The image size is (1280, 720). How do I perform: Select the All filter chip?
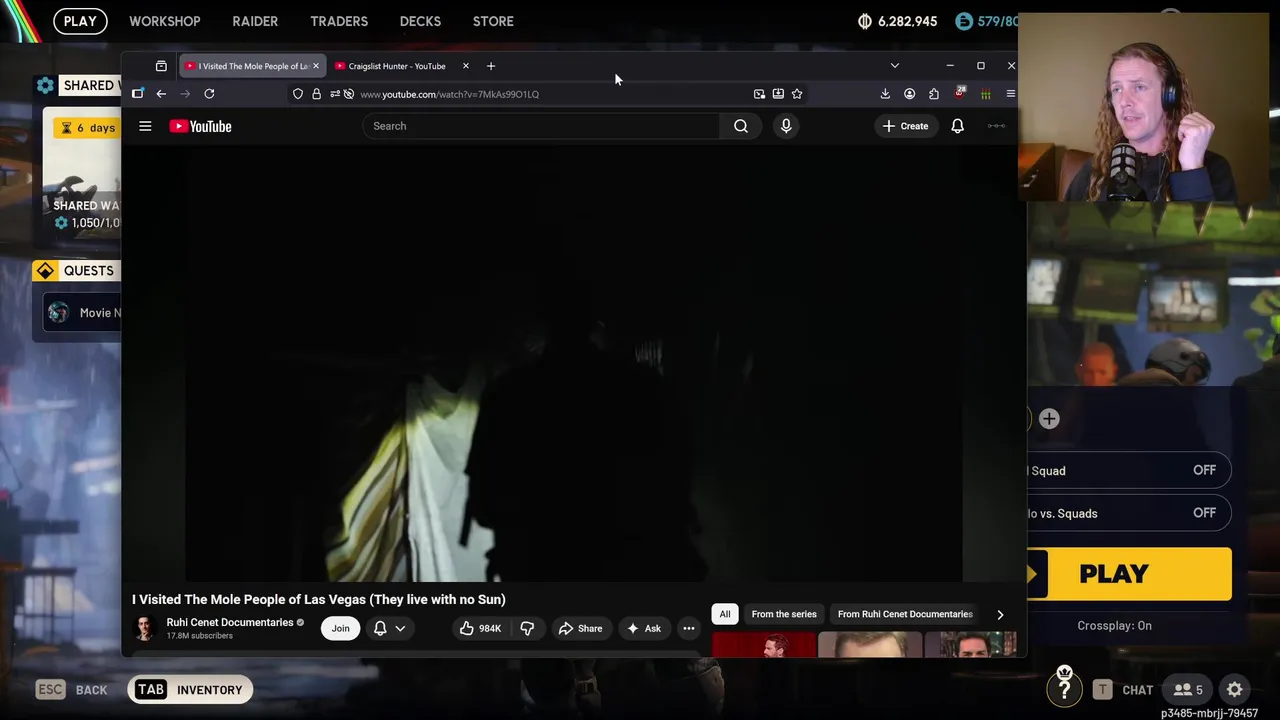725,614
